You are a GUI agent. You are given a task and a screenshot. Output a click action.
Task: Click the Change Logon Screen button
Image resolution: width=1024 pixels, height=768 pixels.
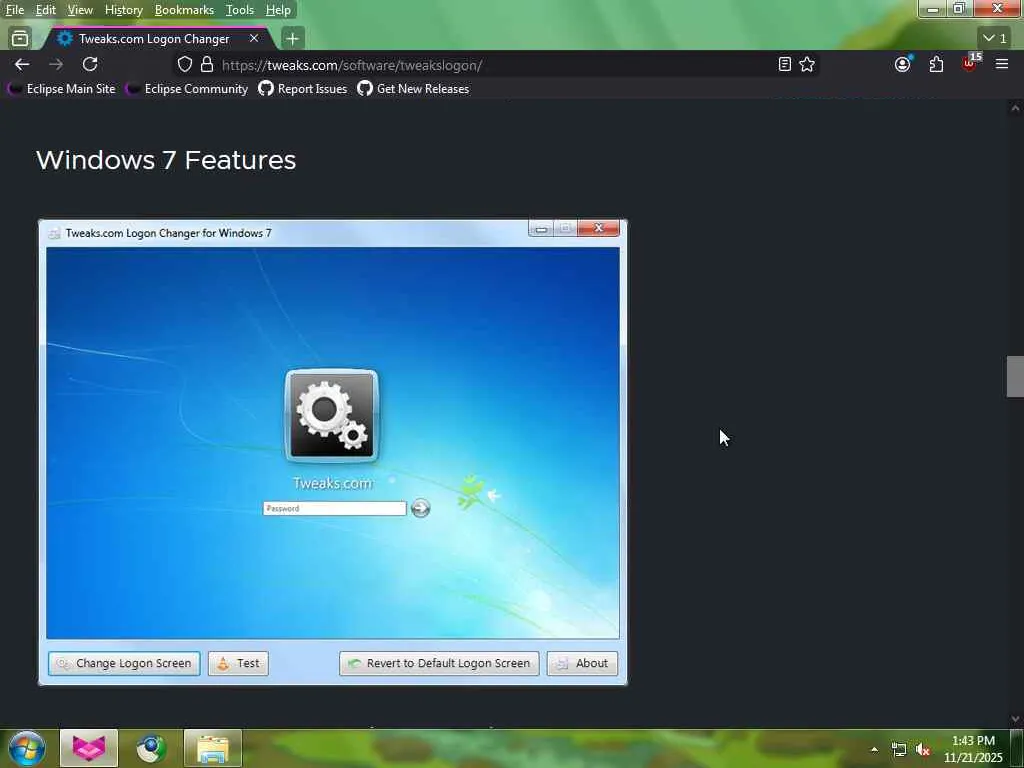point(124,664)
